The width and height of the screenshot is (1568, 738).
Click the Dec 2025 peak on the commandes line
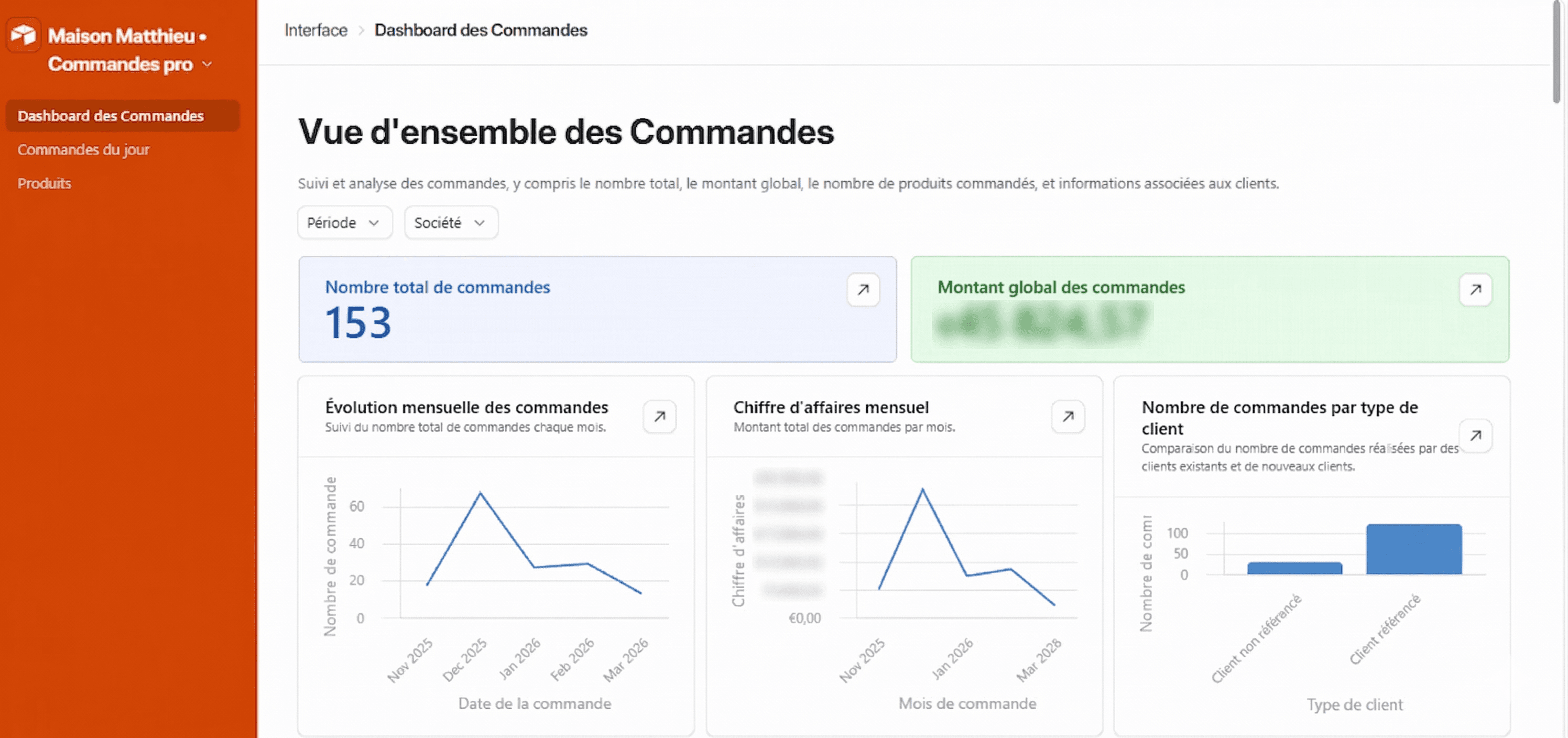click(480, 493)
